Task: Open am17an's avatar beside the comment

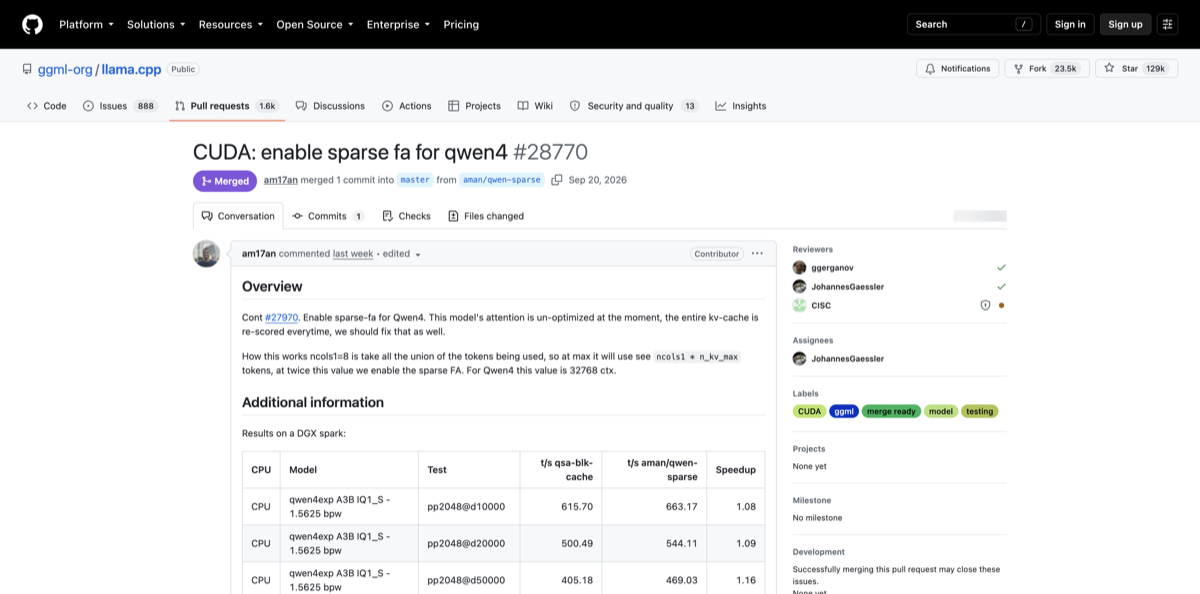Action: click(206, 254)
